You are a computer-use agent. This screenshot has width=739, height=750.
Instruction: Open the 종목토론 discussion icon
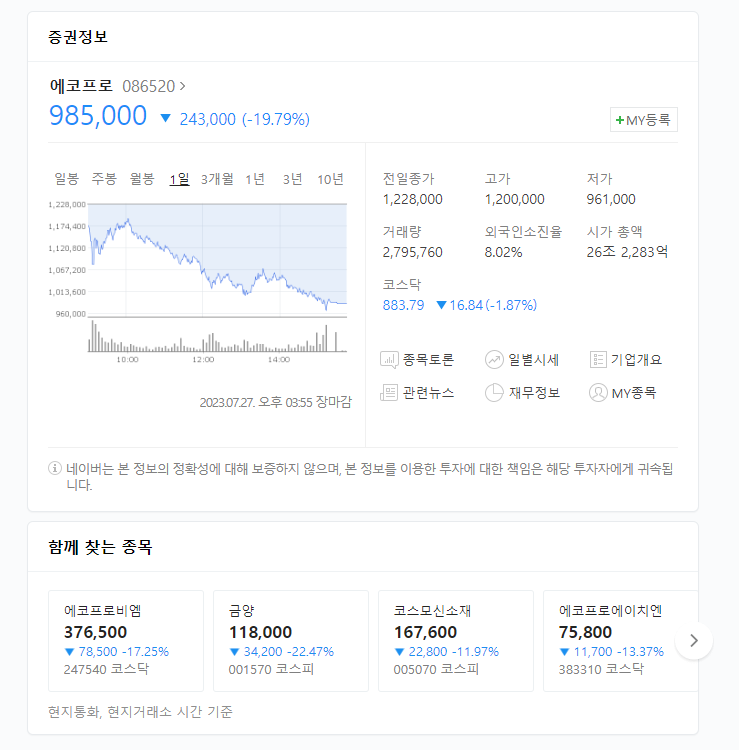point(389,360)
